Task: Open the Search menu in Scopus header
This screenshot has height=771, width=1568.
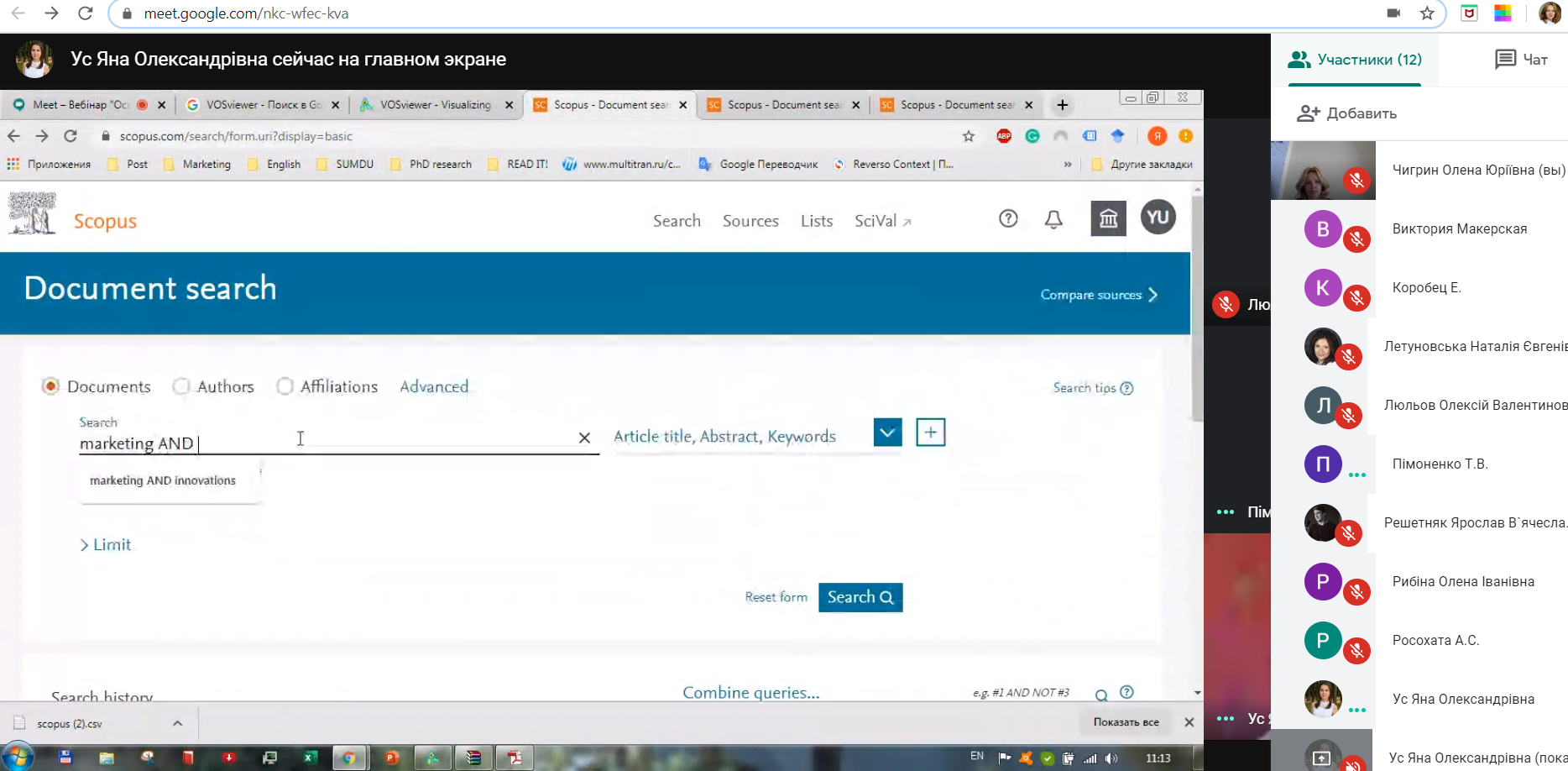Action: (x=677, y=221)
